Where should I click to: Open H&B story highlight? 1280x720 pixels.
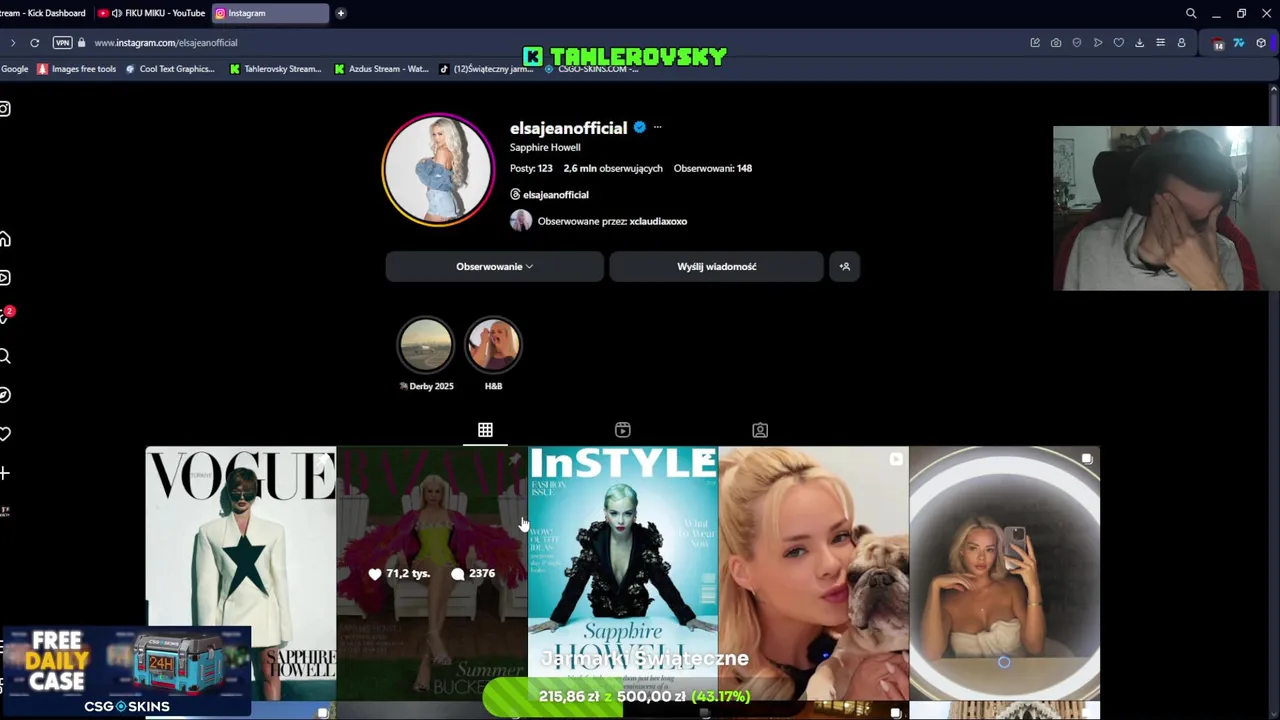pyautogui.click(x=493, y=354)
